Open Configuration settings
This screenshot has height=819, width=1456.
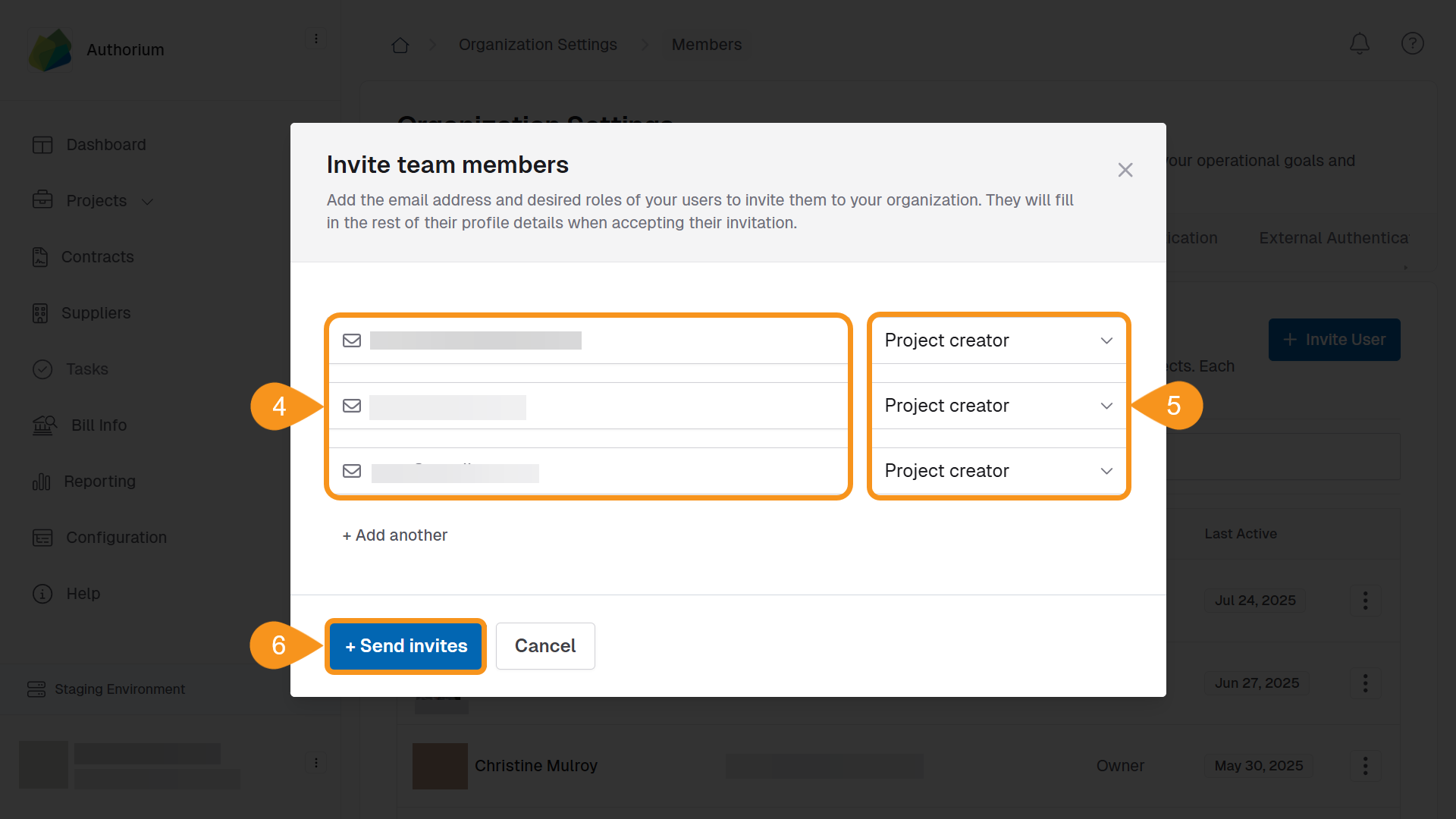tap(115, 537)
